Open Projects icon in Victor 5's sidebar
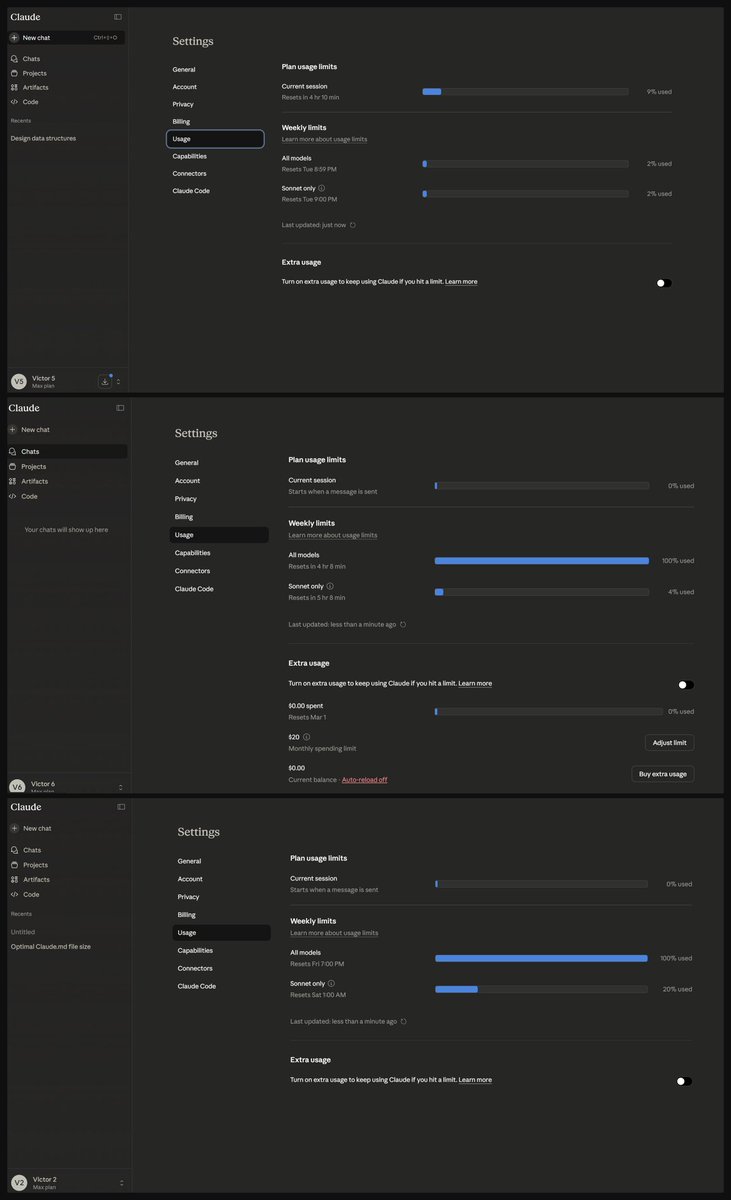Image resolution: width=731 pixels, height=1200 pixels. [14, 73]
